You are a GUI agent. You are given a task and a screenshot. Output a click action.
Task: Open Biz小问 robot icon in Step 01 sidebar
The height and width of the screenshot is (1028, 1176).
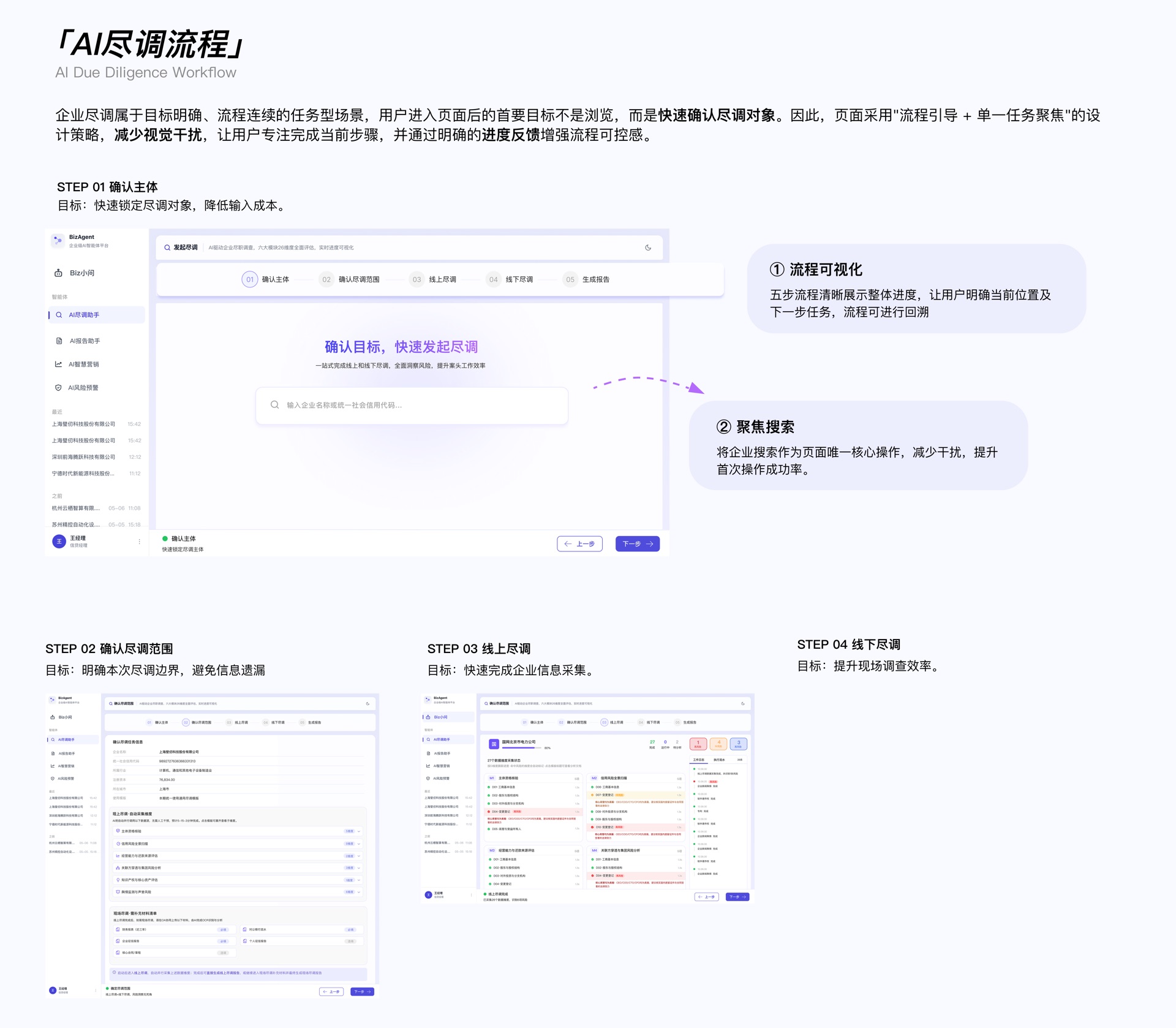click(x=59, y=273)
